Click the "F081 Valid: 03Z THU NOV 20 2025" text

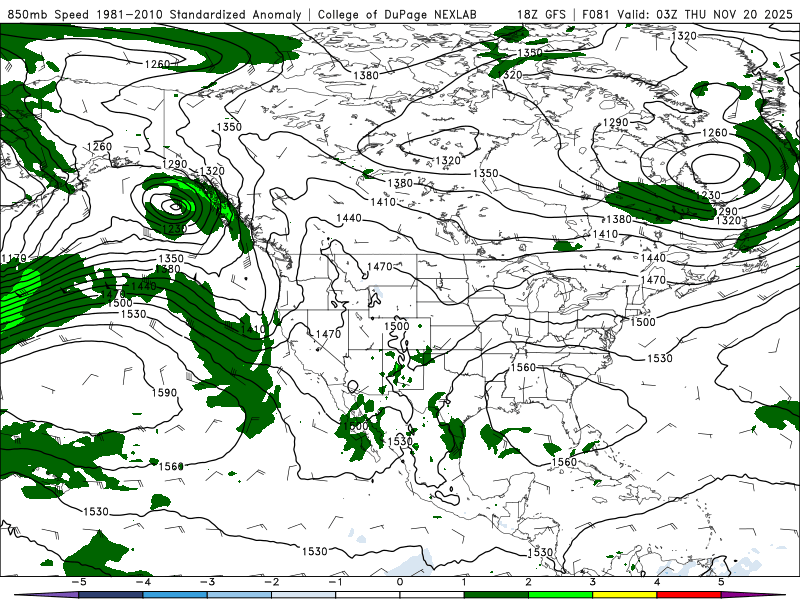point(688,14)
